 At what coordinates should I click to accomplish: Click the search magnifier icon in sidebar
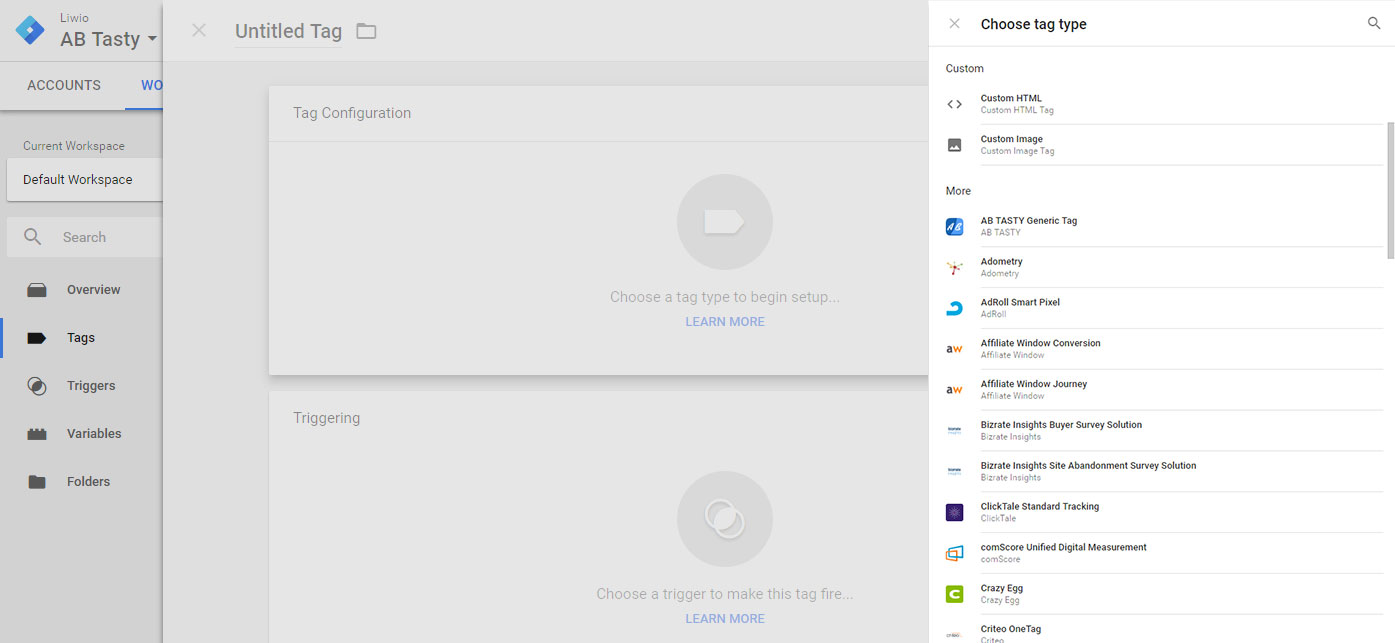tap(33, 237)
